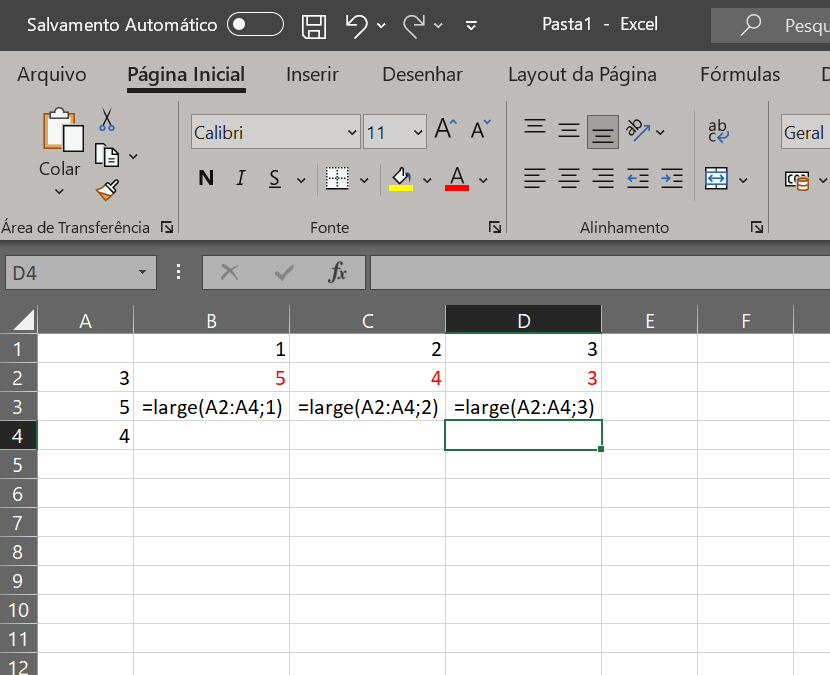Click the Wrap Text icon
Viewport: 830px width, 675px height.
click(718, 131)
